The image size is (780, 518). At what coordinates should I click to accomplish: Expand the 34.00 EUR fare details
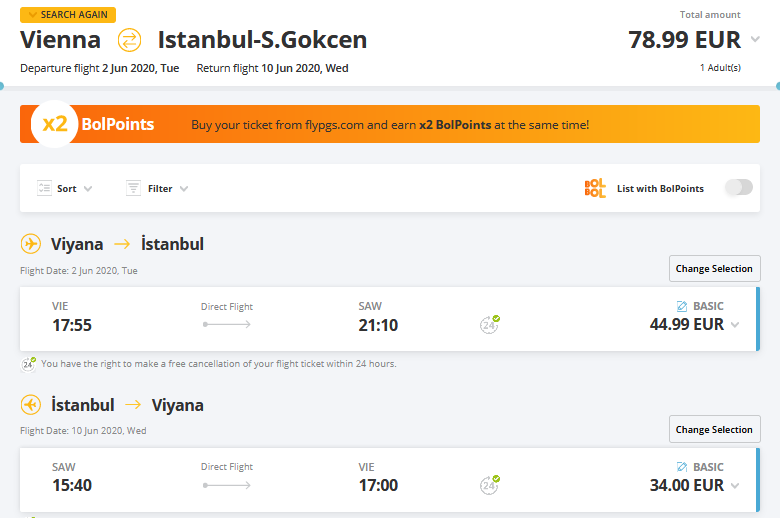point(735,486)
